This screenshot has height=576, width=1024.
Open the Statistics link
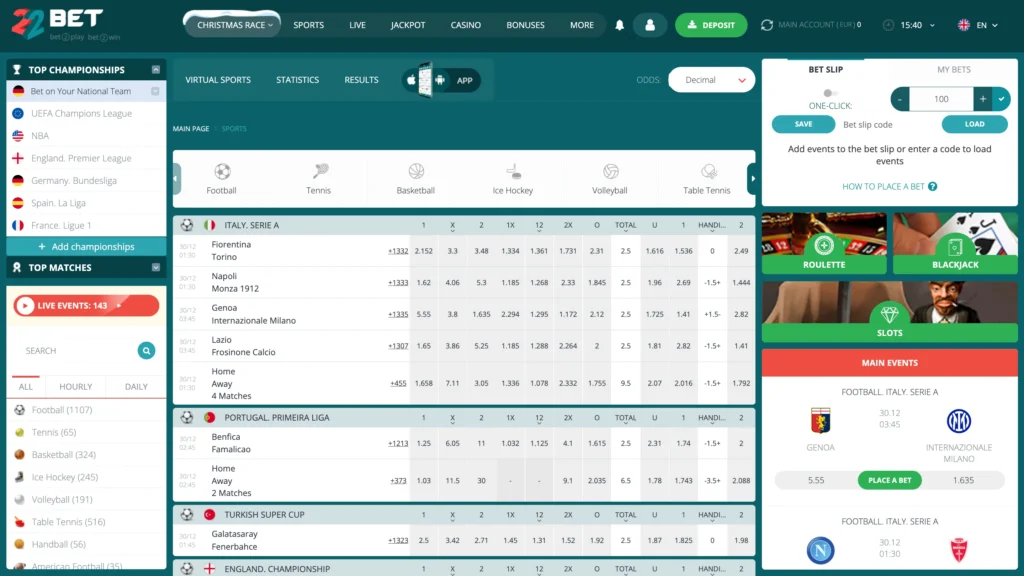point(297,80)
